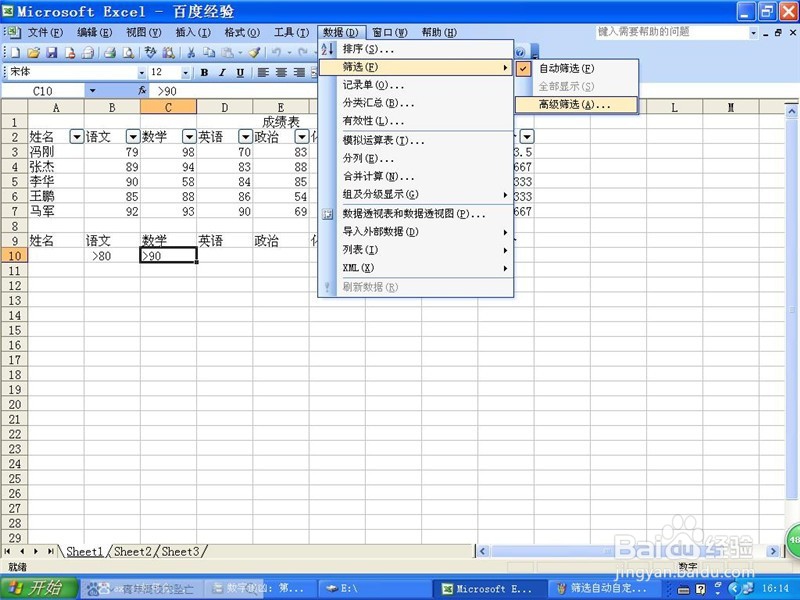This screenshot has width=800, height=600.
Task: Open the 语文 column filter dropdown
Action: [x=133, y=137]
